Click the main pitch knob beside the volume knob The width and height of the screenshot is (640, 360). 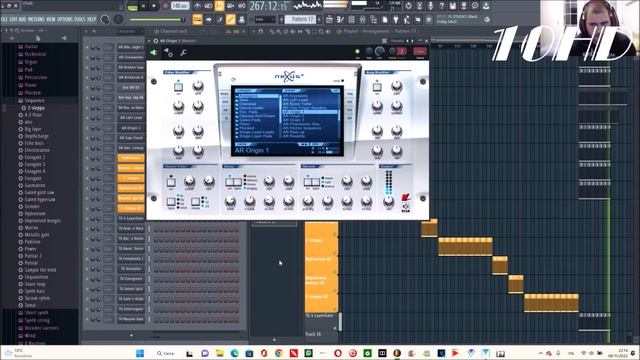[118, 19]
